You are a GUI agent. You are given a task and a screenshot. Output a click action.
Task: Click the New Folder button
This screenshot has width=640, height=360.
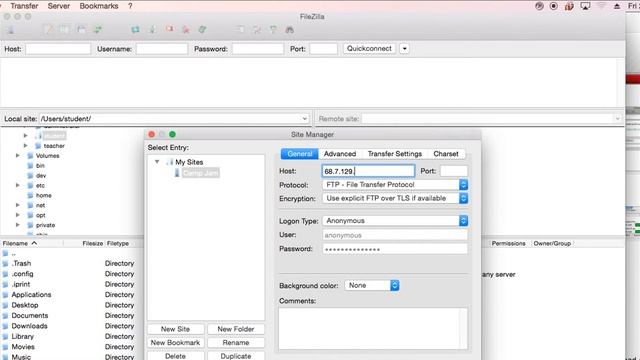(x=236, y=329)
